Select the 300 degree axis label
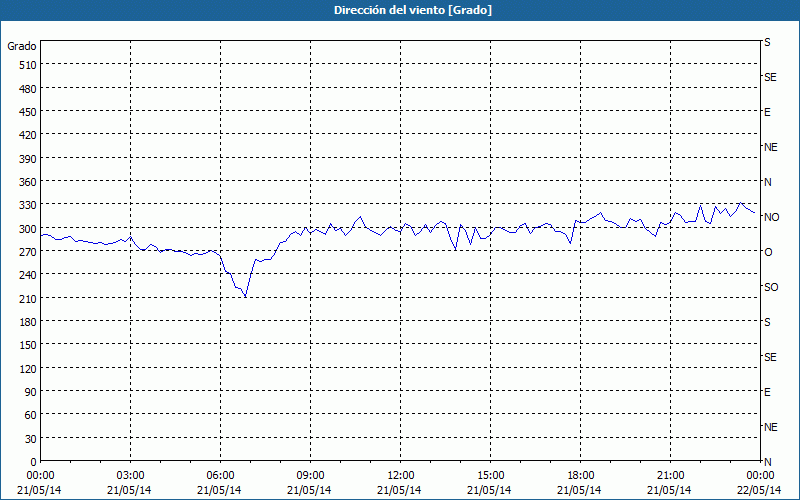 click(x=29, y=229)
